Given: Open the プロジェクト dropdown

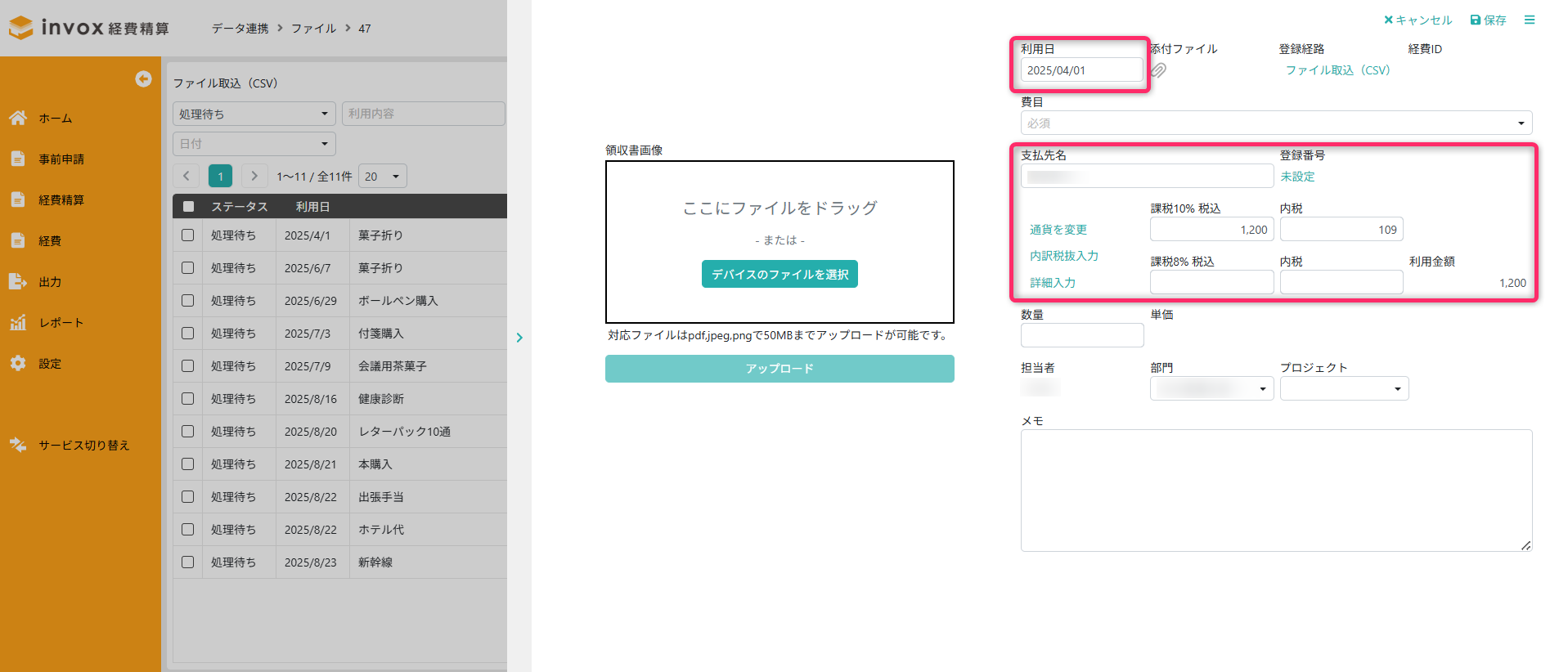Looking at the screenshot, I should [x=1343, y=389].
